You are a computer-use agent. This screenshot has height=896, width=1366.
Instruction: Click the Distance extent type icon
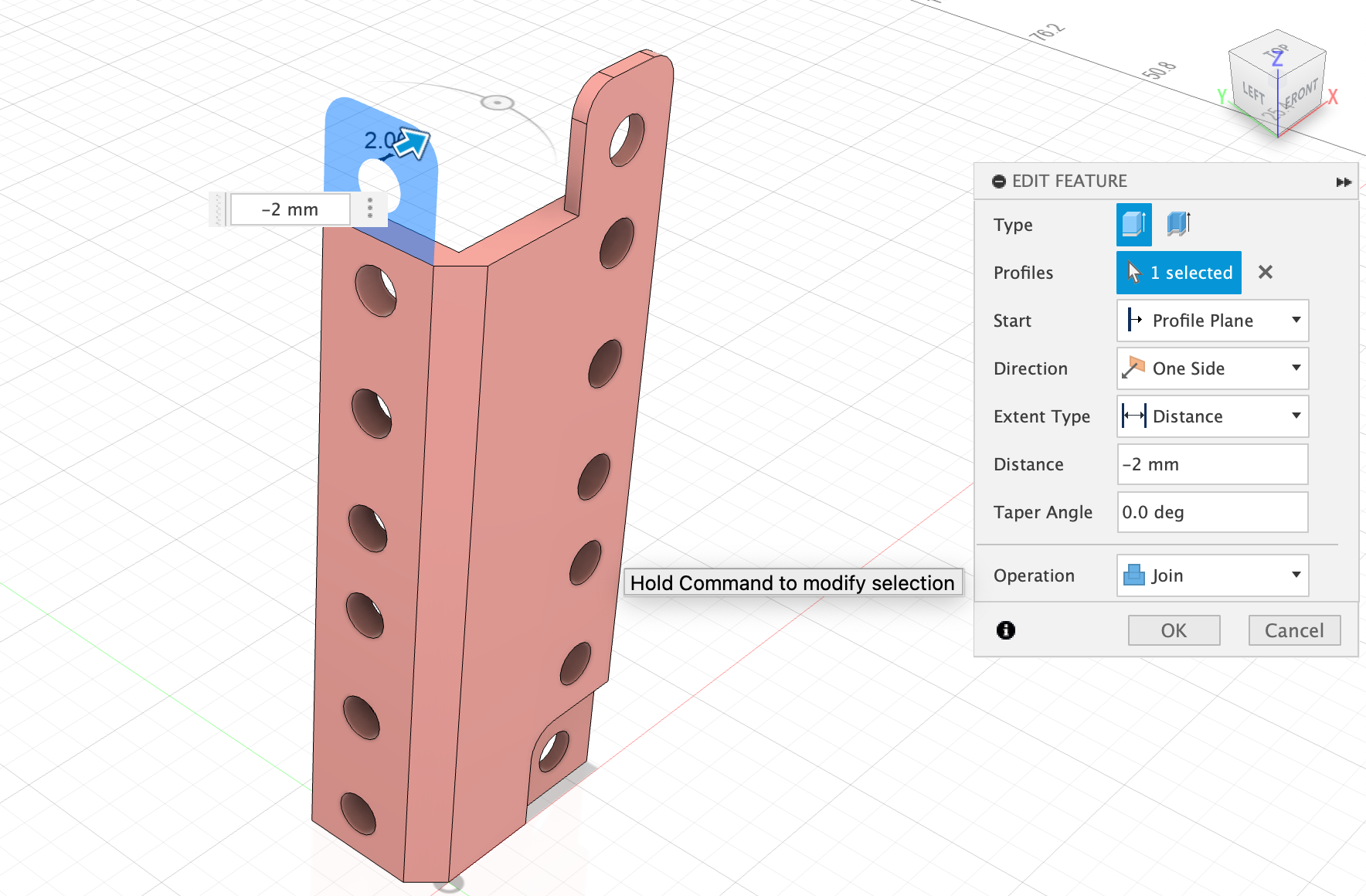(x=1133, y=416)
